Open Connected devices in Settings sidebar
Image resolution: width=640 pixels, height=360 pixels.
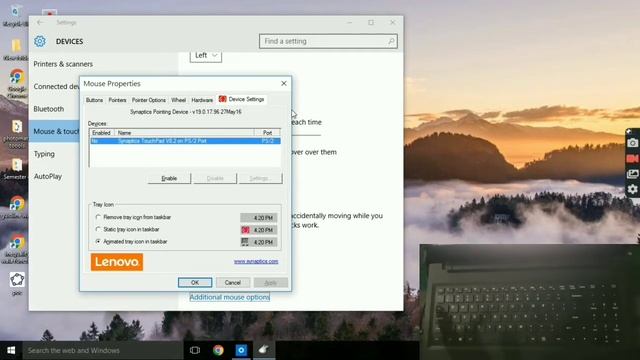(x=55, y=87)
